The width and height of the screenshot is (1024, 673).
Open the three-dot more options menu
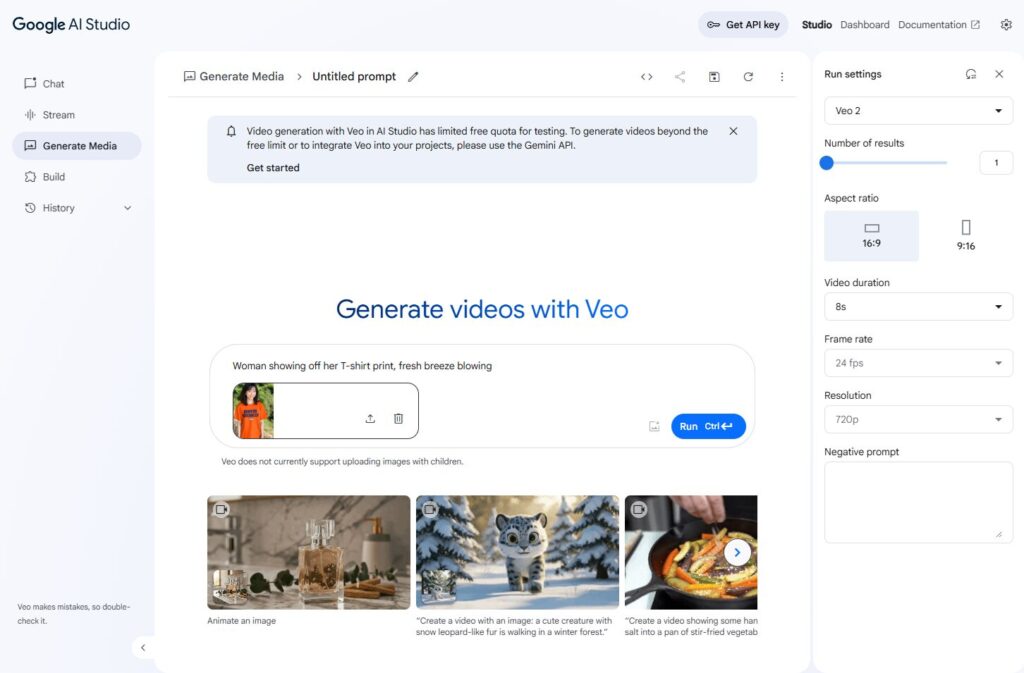[782, 77]
